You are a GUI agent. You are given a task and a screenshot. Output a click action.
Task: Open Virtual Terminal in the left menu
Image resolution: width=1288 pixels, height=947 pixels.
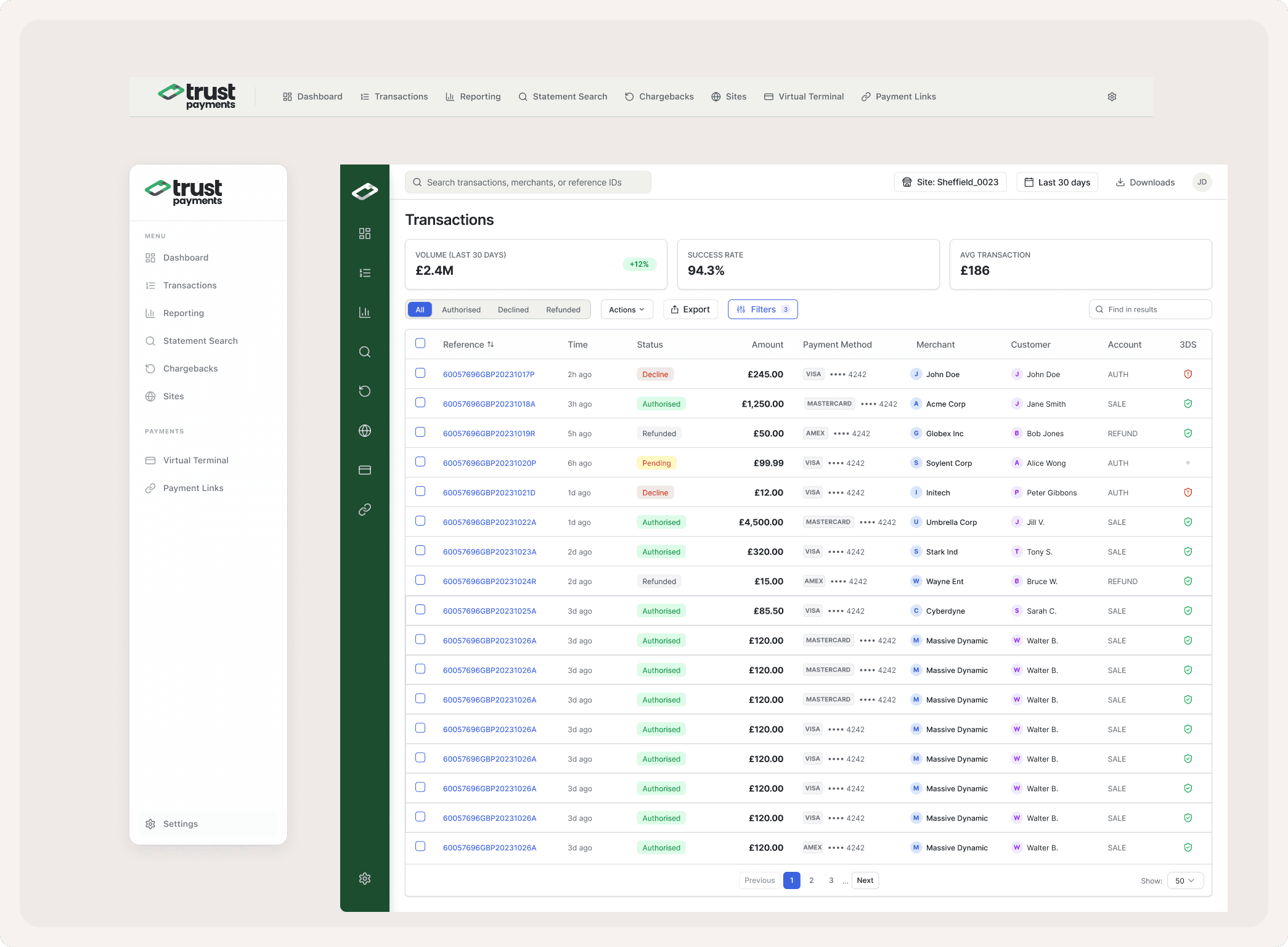[x=195, y=460]
